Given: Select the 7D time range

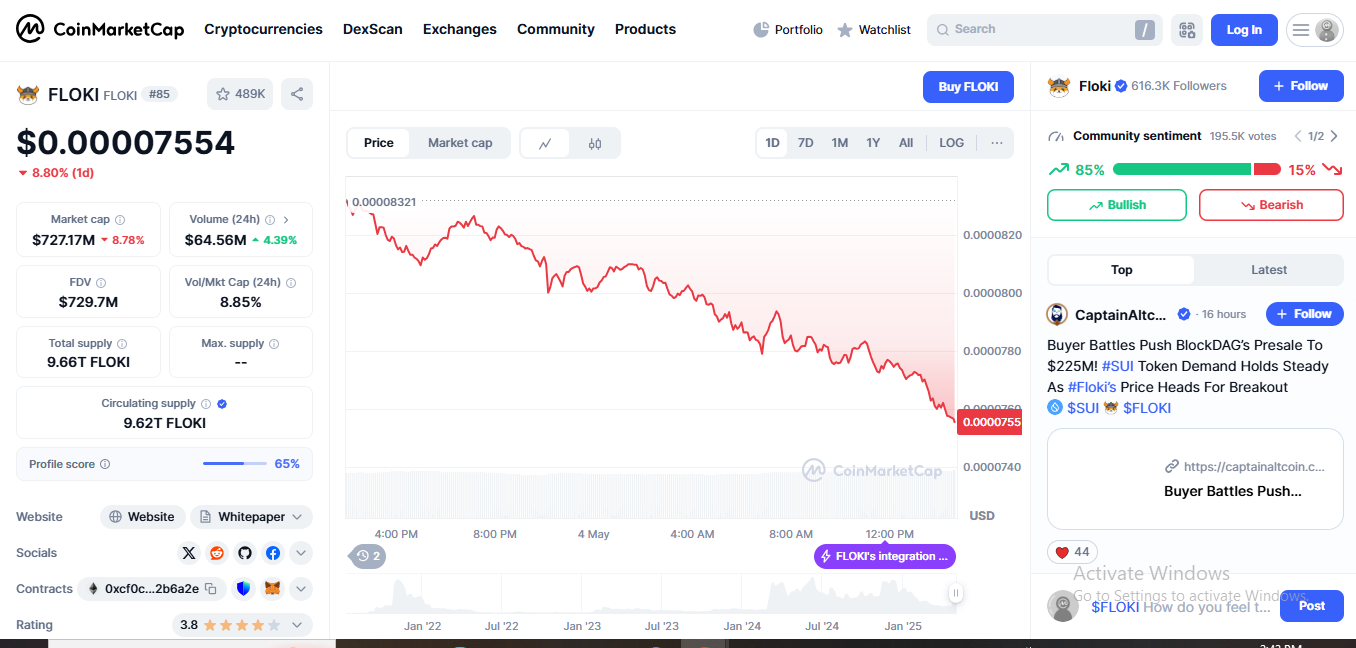Looking at the screenshot, I should pyautogui.click(x=806, y=143).
